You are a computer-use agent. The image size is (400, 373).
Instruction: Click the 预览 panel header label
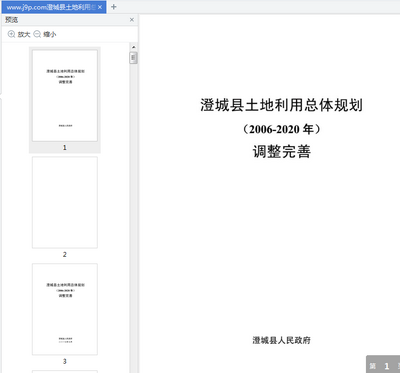(x=12, y=20)
